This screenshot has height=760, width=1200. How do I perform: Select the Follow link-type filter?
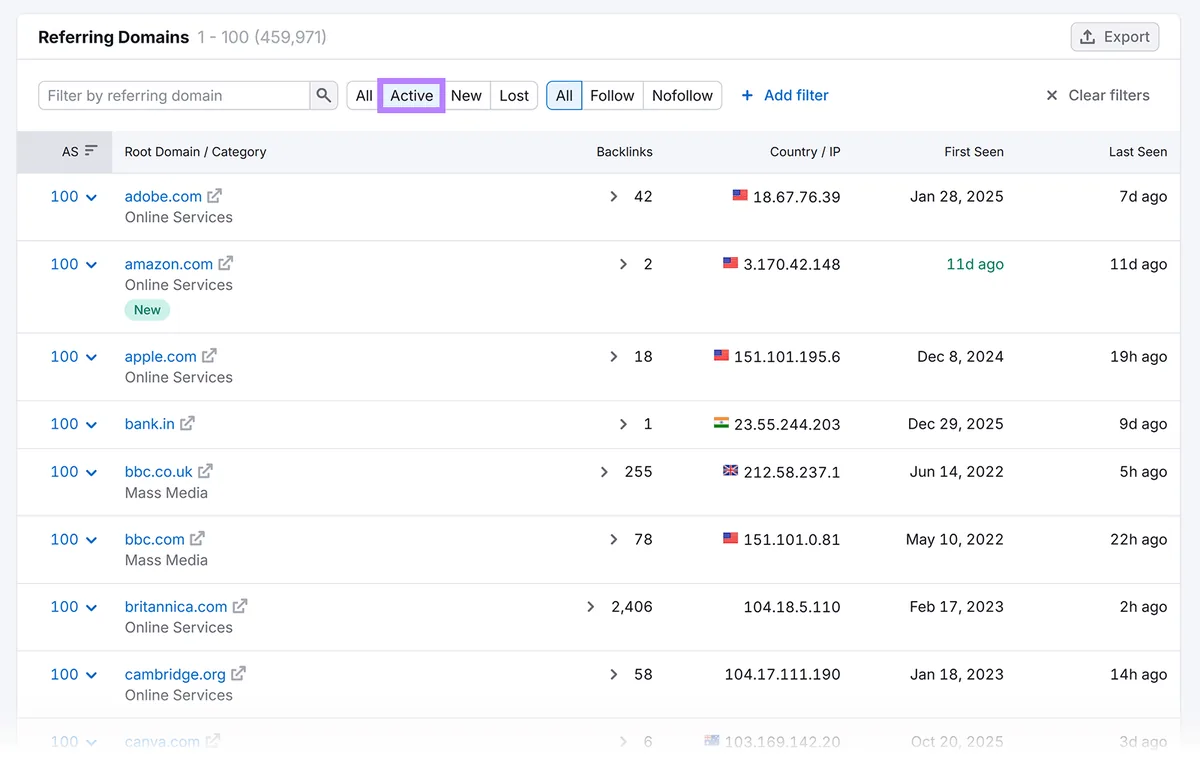(612, 95)
